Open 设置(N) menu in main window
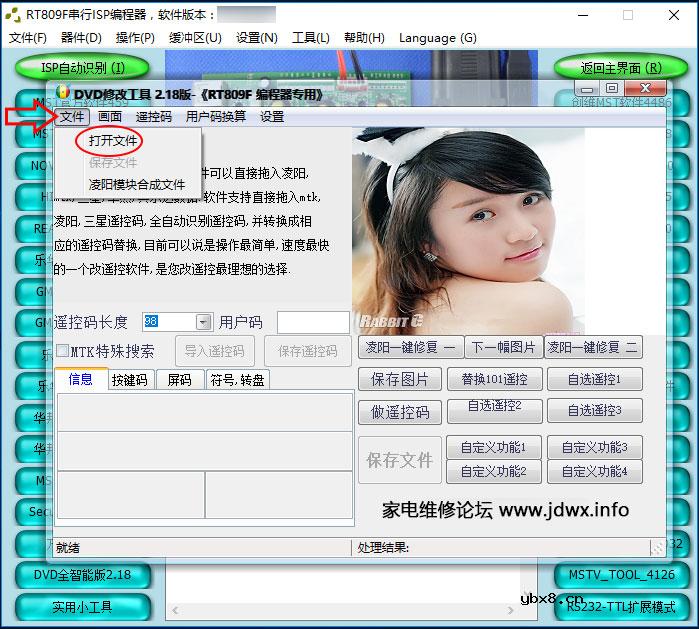Screen dimensions: 699x629 point(257,38)
